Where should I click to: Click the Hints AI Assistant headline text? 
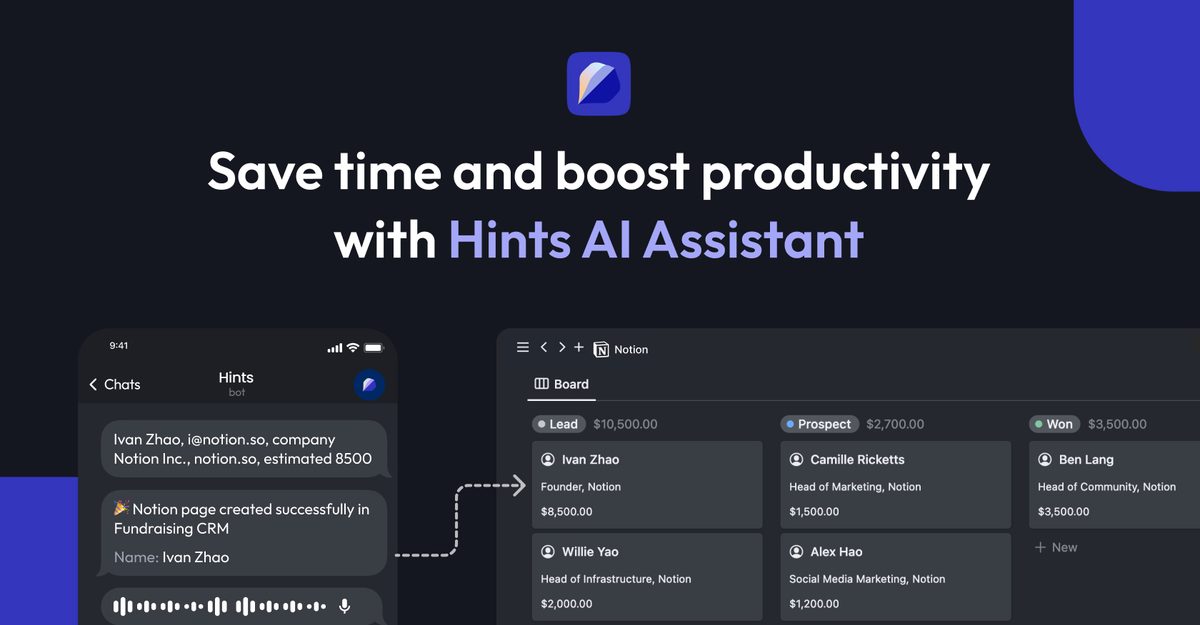[656, 239]
